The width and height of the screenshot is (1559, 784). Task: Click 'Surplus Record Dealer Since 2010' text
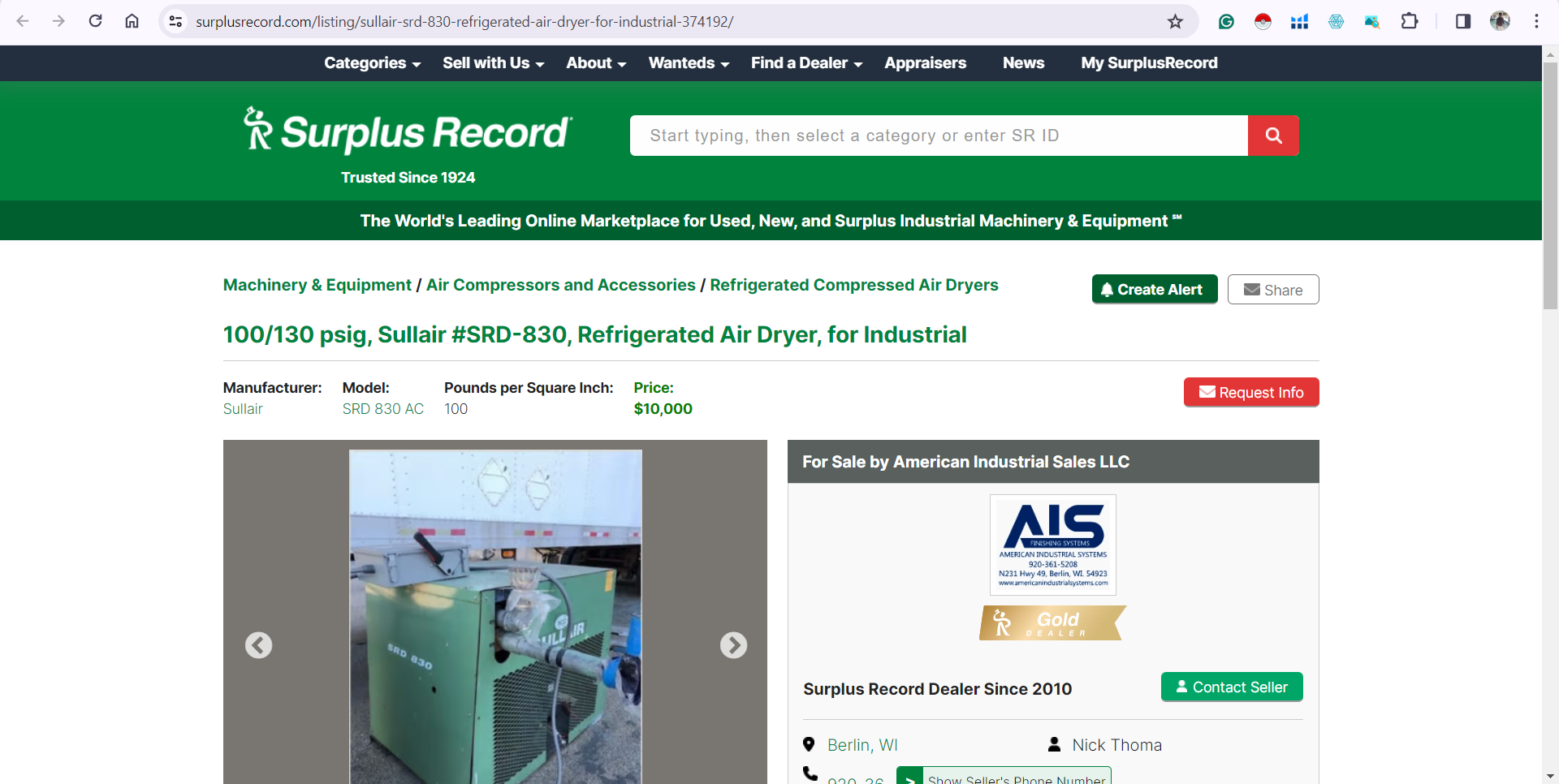point(937,689)
